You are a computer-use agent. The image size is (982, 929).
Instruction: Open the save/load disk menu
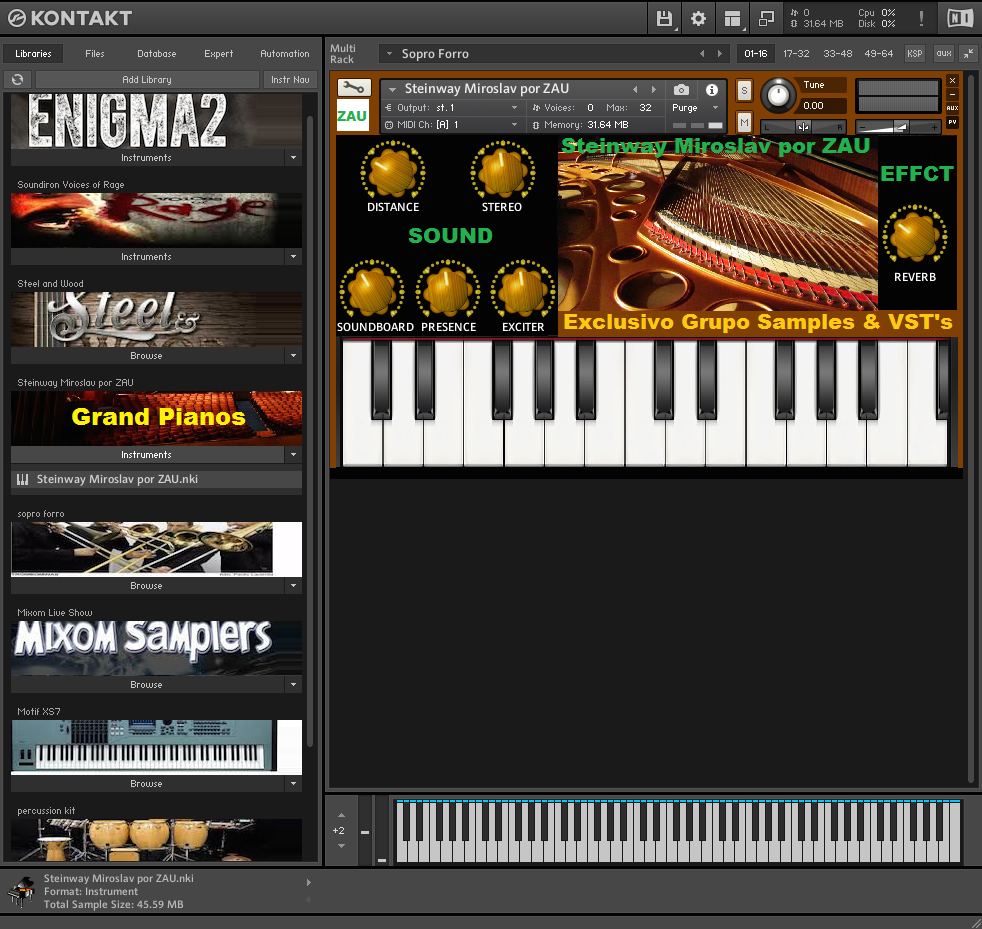pos(664,19)
